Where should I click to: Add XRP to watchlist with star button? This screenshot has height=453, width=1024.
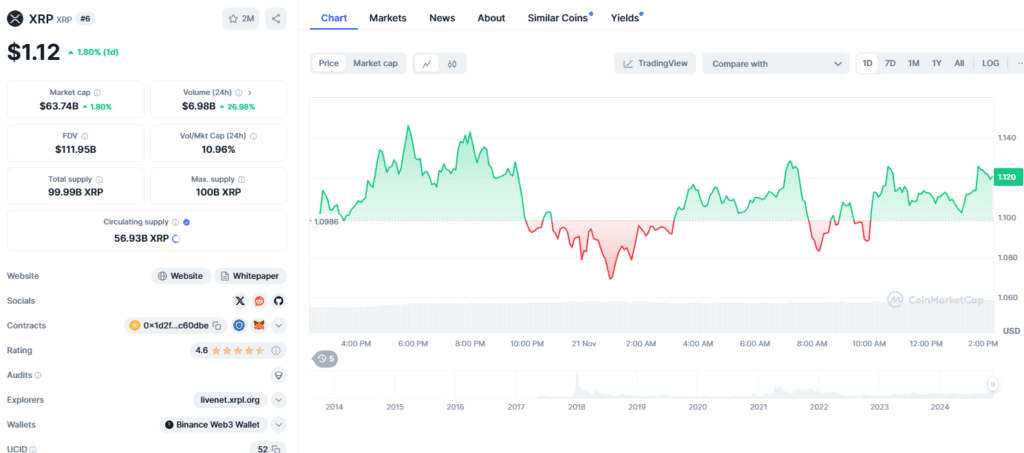pyautogui.click(x=241, y=18)
